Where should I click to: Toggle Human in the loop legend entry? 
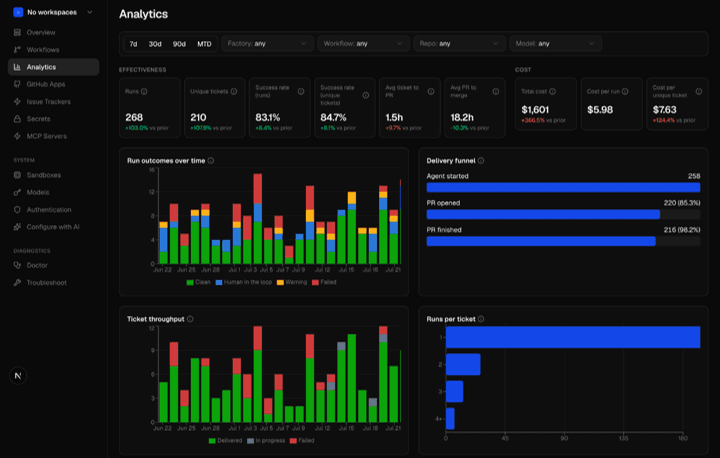coord(244,282)
